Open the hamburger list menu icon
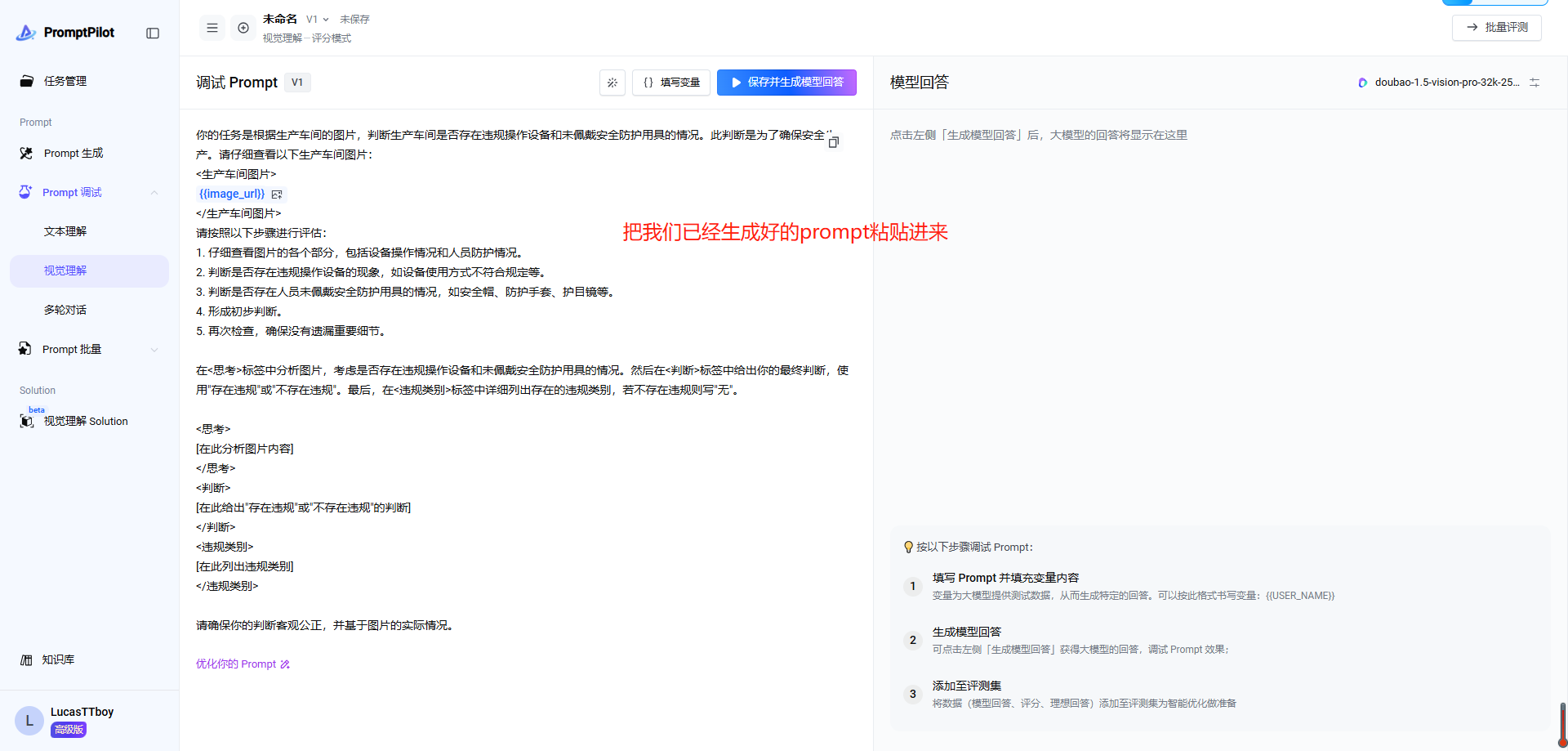 click(x=212, y=28)
